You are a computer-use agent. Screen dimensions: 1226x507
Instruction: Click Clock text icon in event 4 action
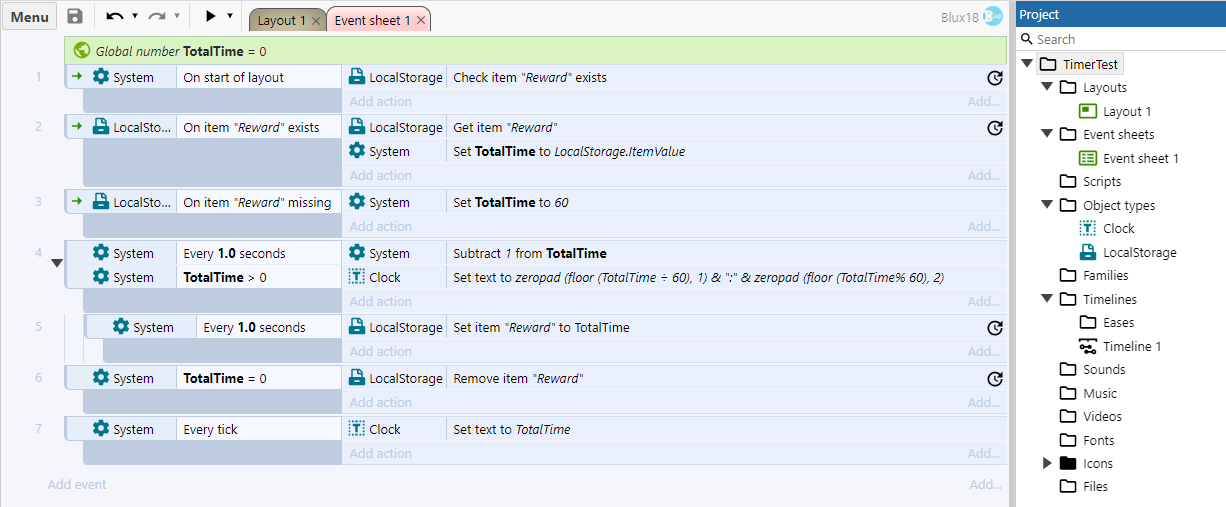click(357, 277)
